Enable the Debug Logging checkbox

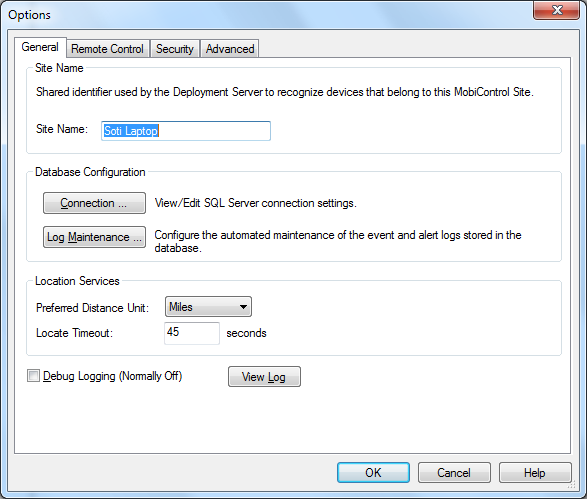(33, 375)
